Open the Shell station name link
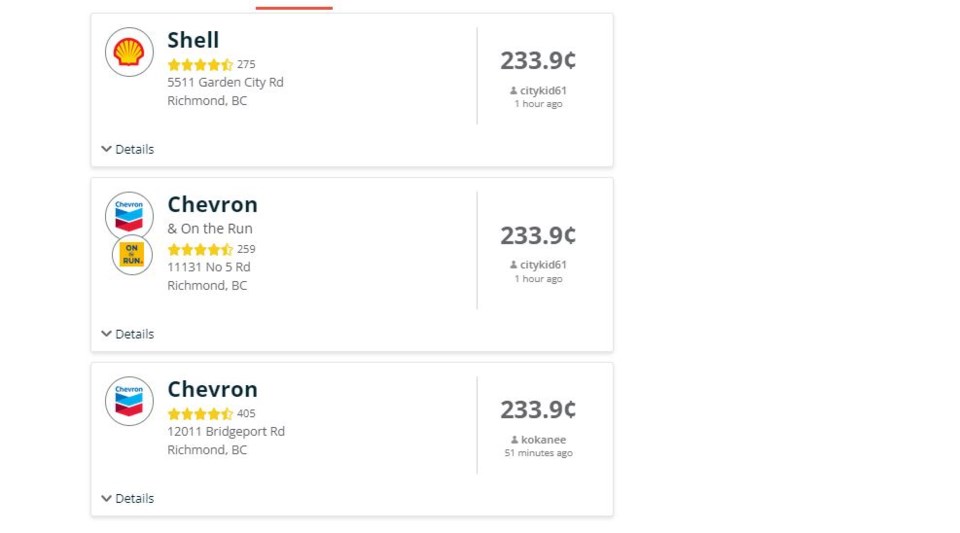960x533 pixels. [x=193, y=40]
